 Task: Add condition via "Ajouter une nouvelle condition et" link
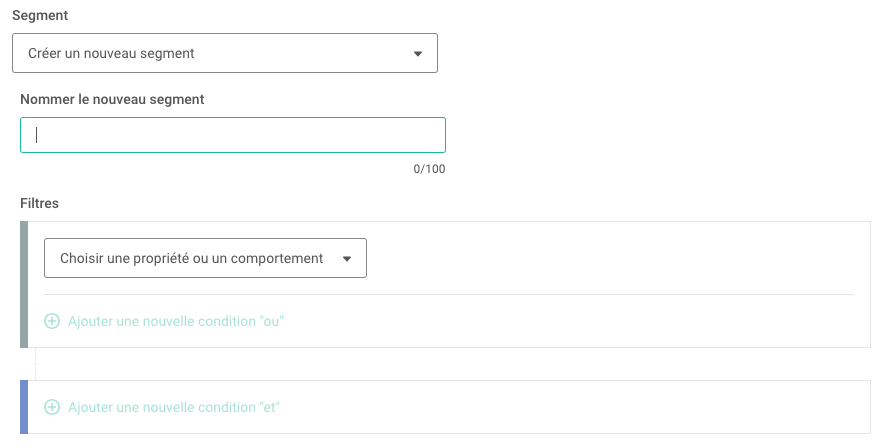pos(174,407)
